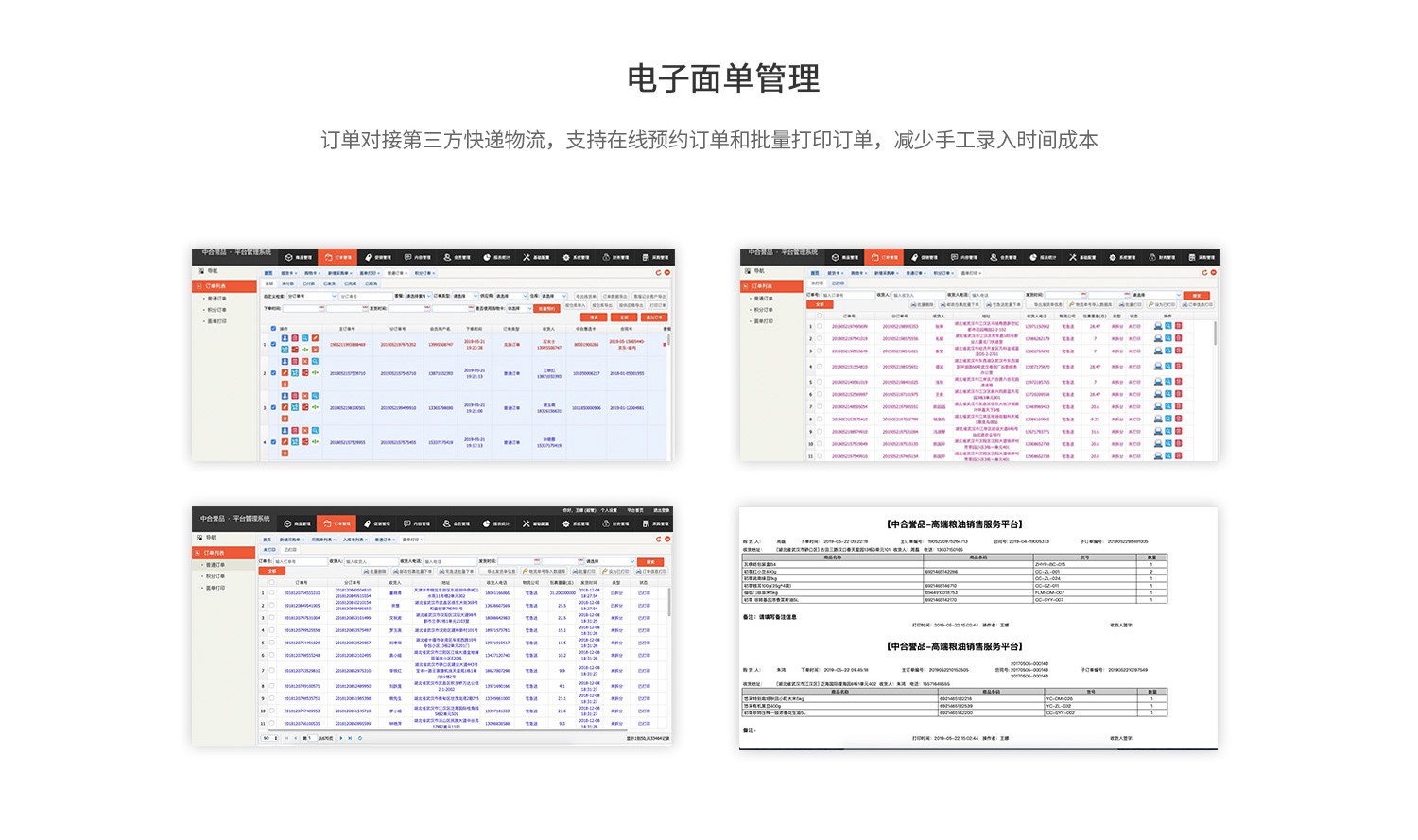Tick row 5 checkbox in top-right screenshot
The height and width of the screenshot is (840, 1418).
820,382
